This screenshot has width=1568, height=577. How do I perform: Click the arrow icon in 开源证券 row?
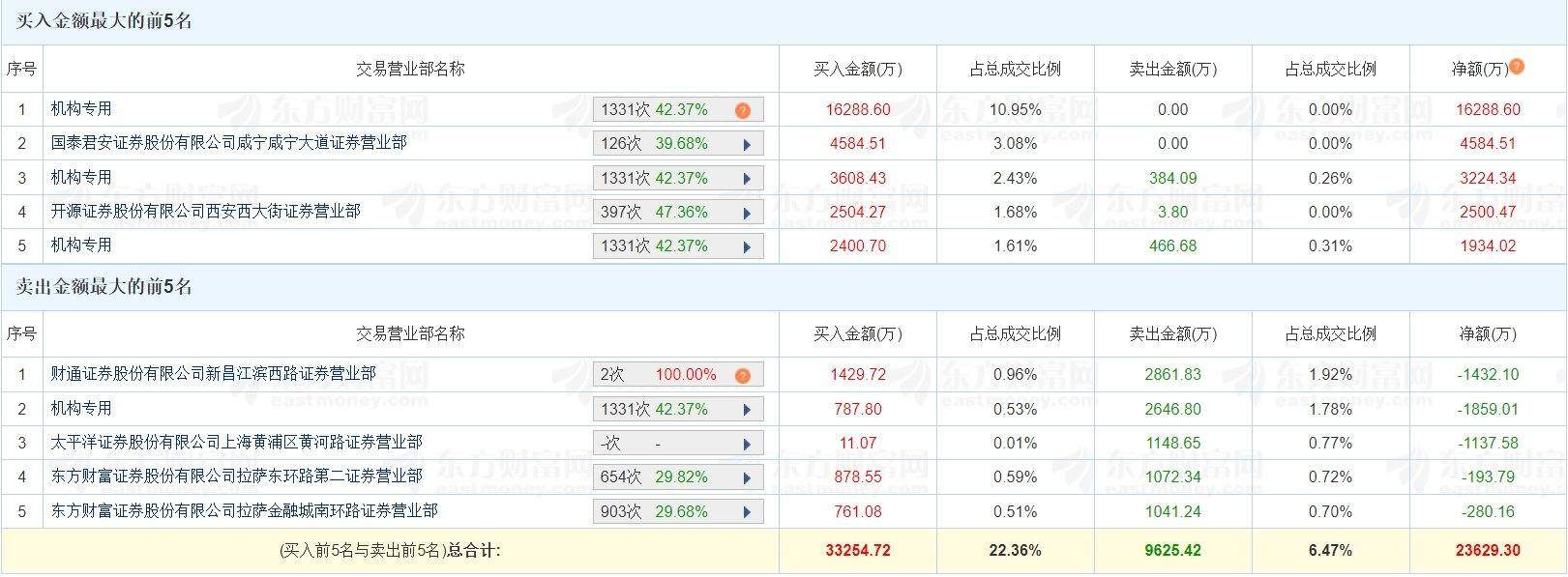[x=747, y=213]
